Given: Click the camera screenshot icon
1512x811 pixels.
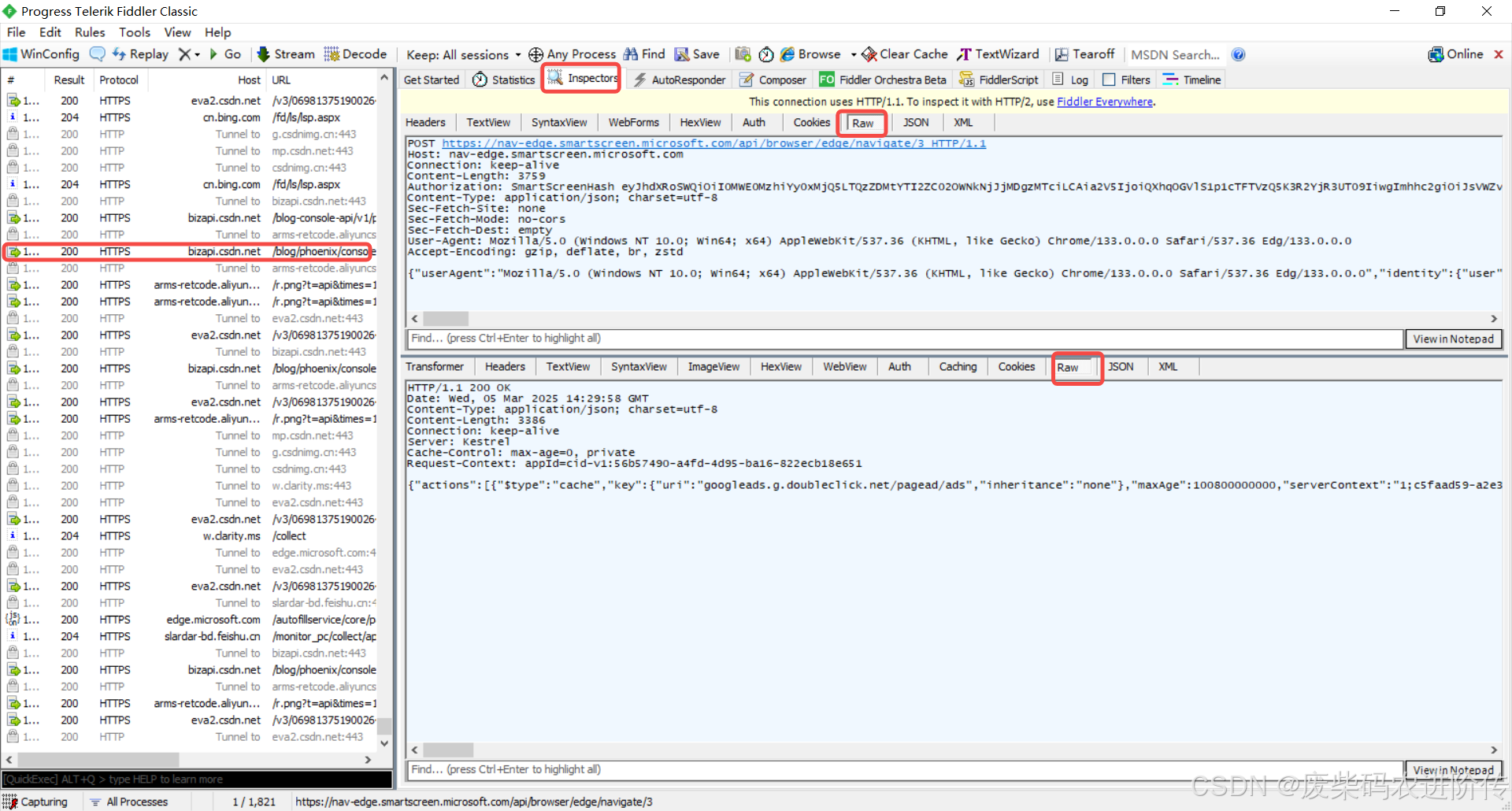Looking at the screenshot, I should click(x=743, y=54).
